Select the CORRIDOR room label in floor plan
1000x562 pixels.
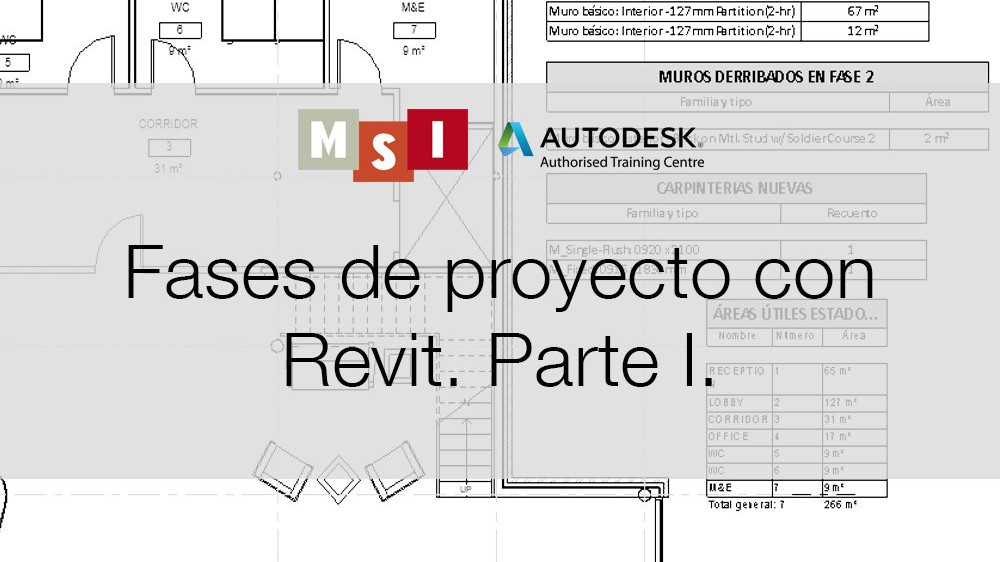[x=168, y=124]
